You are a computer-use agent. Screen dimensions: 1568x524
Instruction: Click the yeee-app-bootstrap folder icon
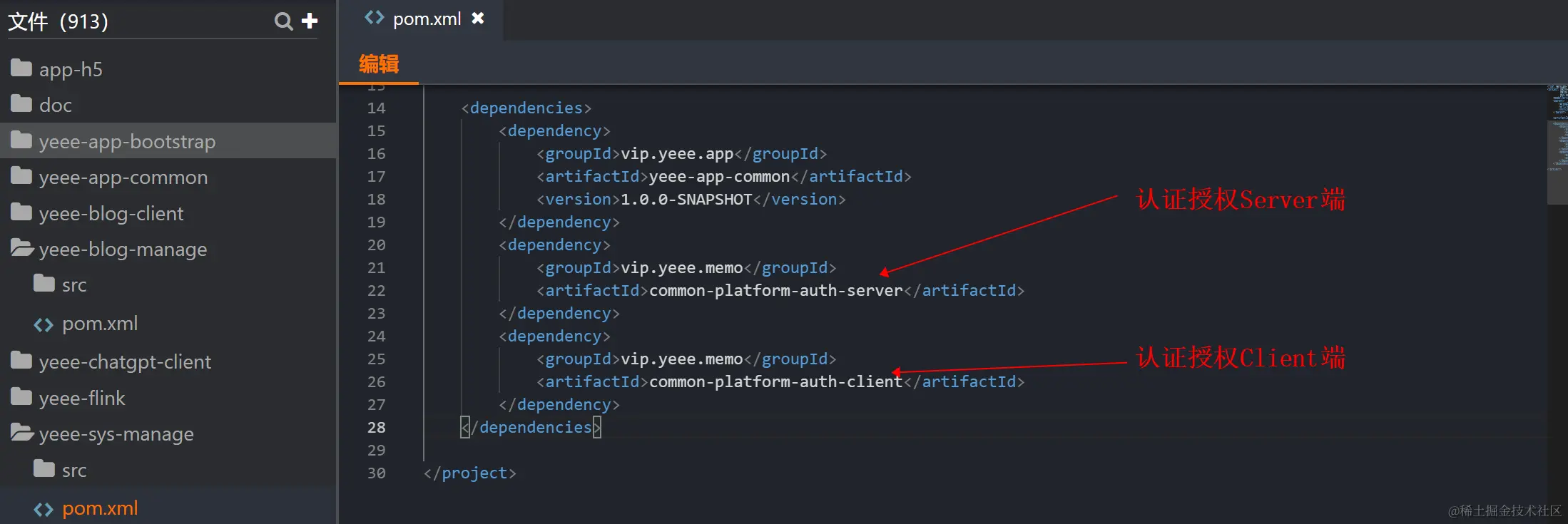coord(21,140)
